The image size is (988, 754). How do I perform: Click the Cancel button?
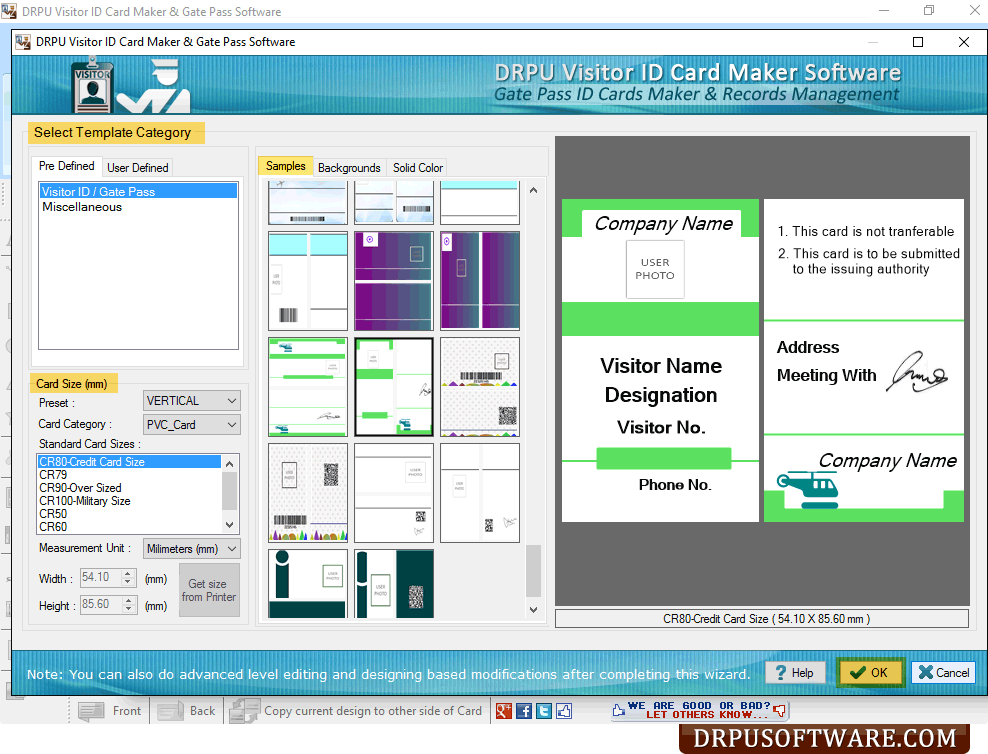944,673
